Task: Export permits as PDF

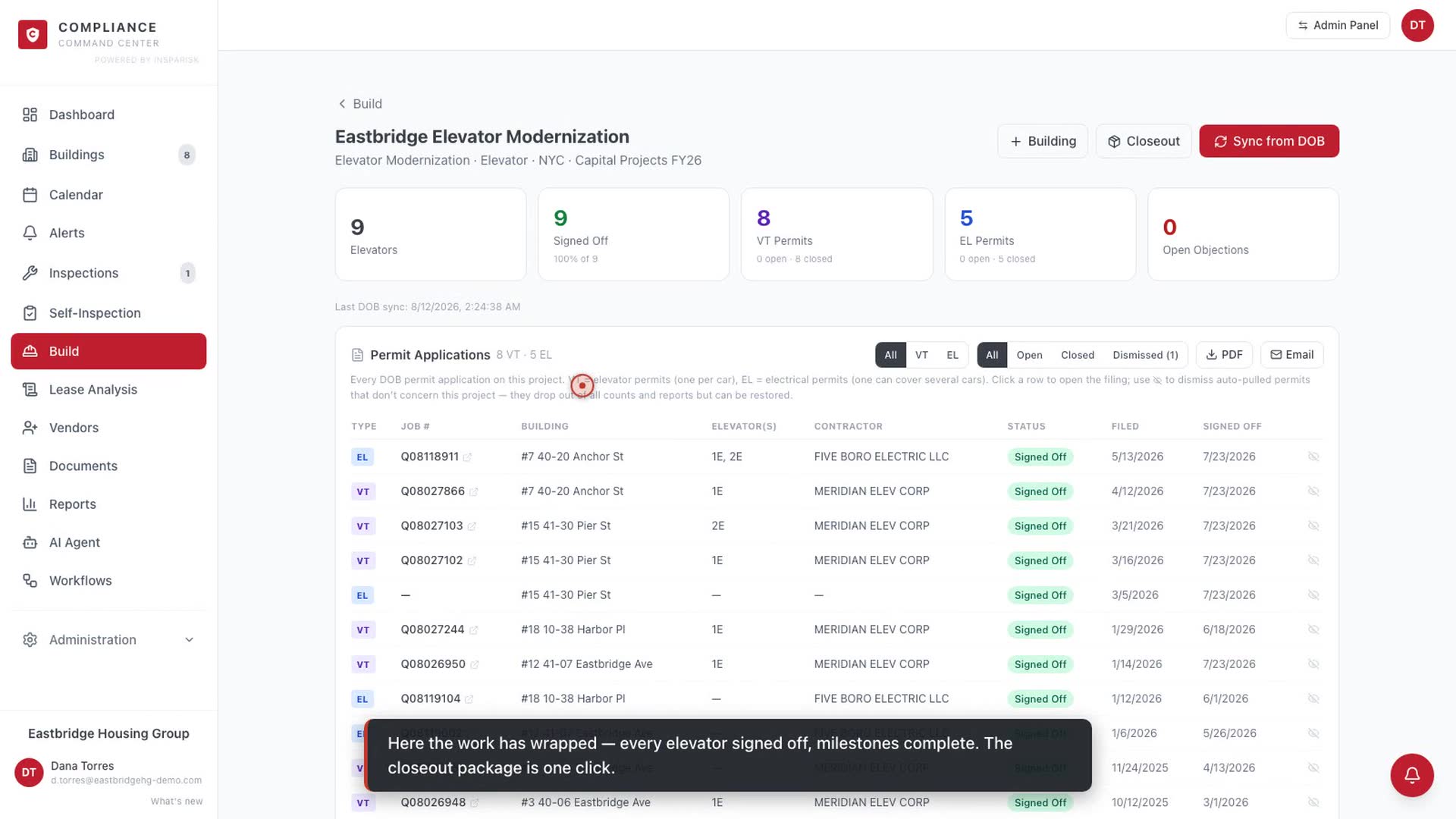Action: [x=1224, y=355]
